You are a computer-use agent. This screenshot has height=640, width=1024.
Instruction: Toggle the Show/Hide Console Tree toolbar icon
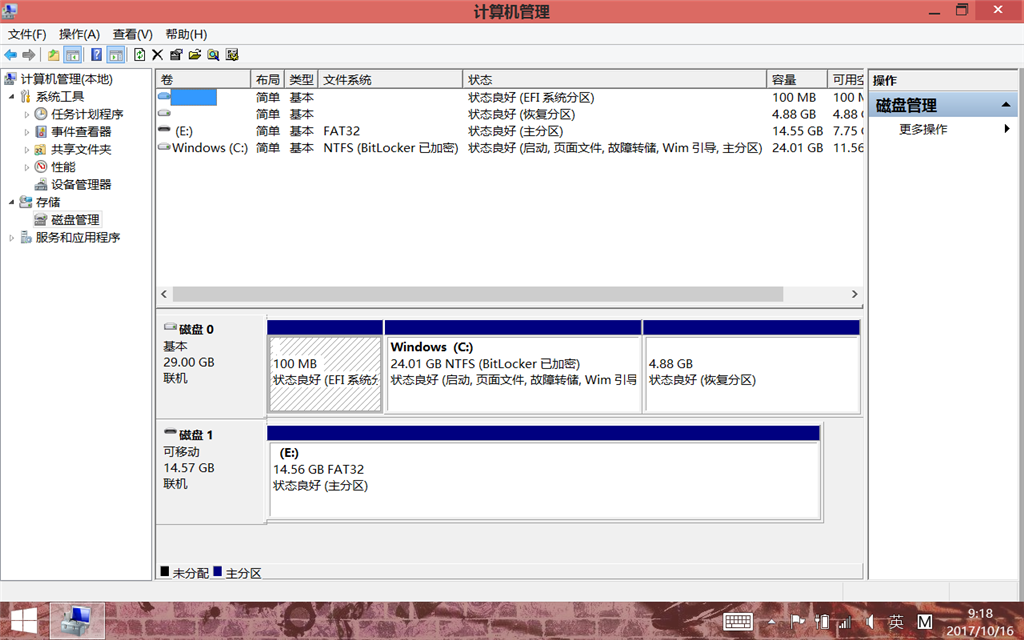click(72, 55)
